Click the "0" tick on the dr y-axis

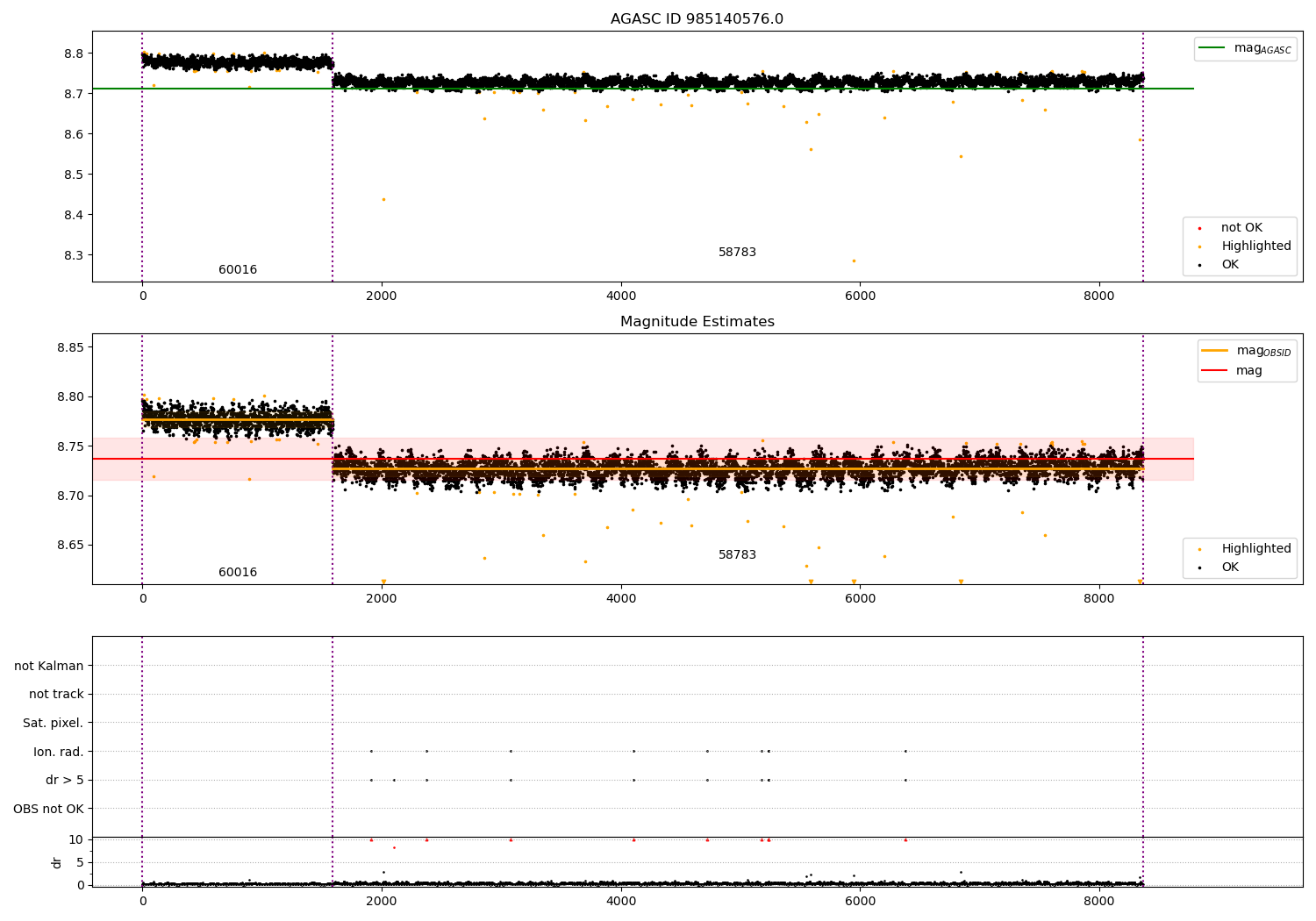tap(81, 885)
